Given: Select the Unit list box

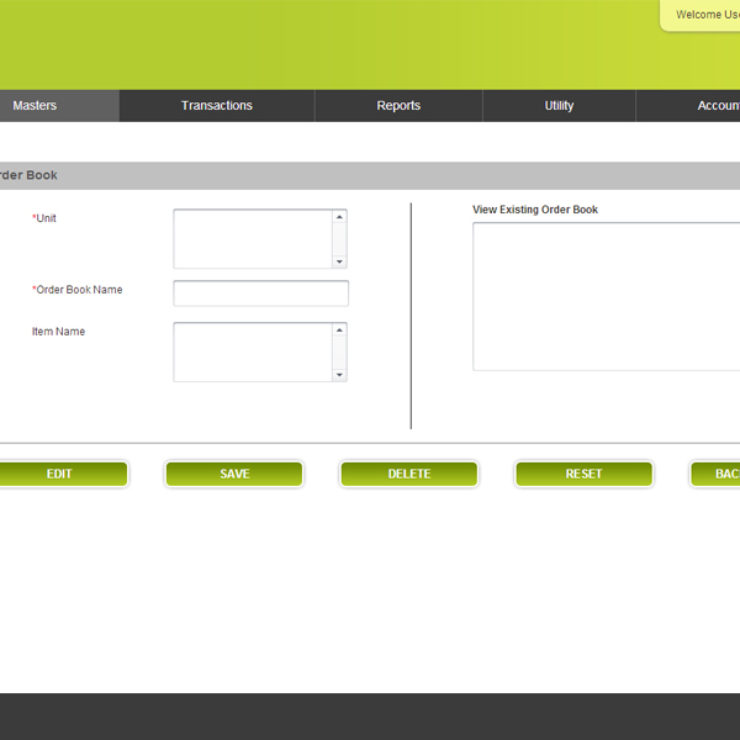Looking at the screenshot, I should (253, 239).
